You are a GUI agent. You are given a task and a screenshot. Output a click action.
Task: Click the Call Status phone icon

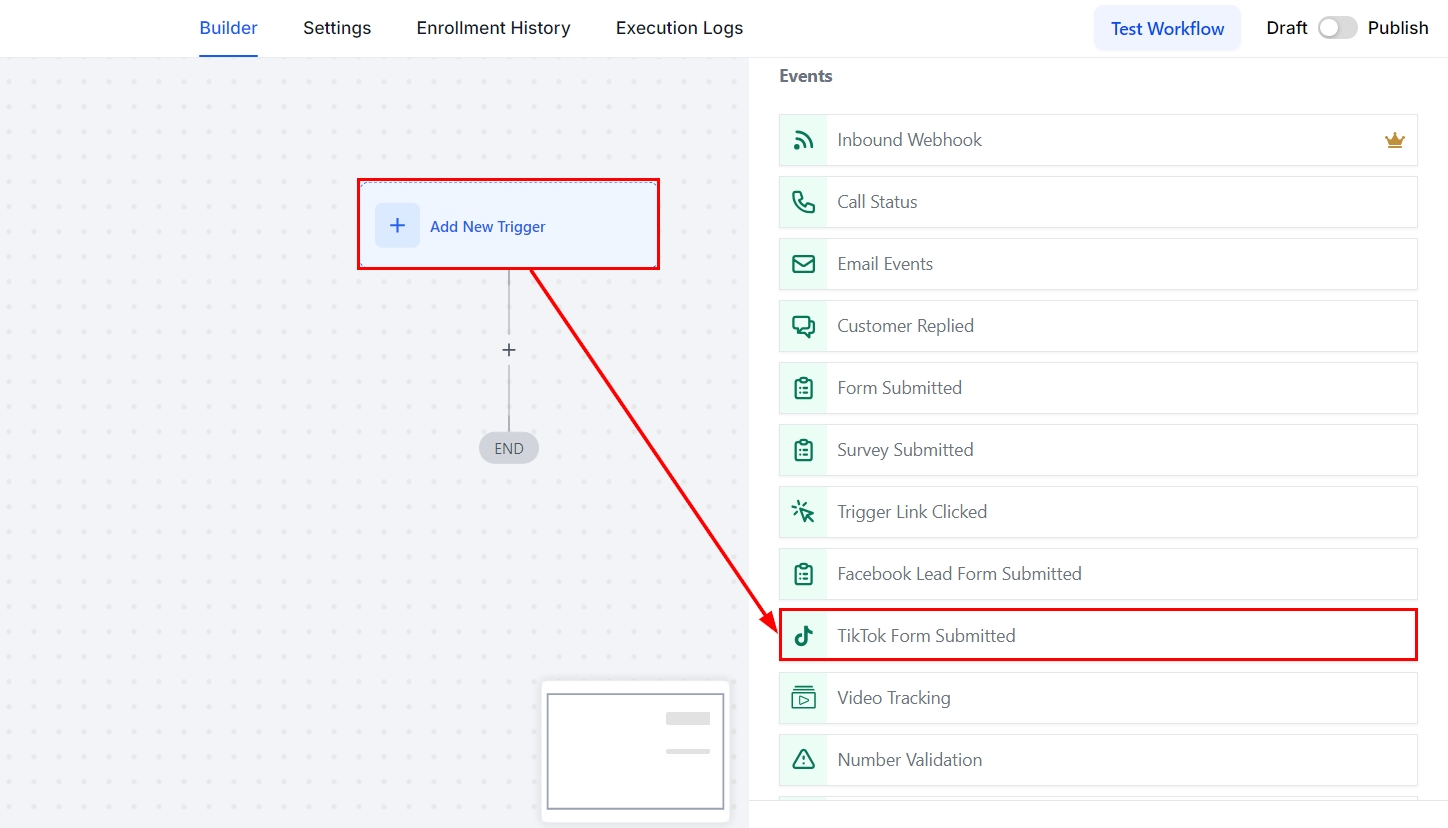(x=803, y=202)
